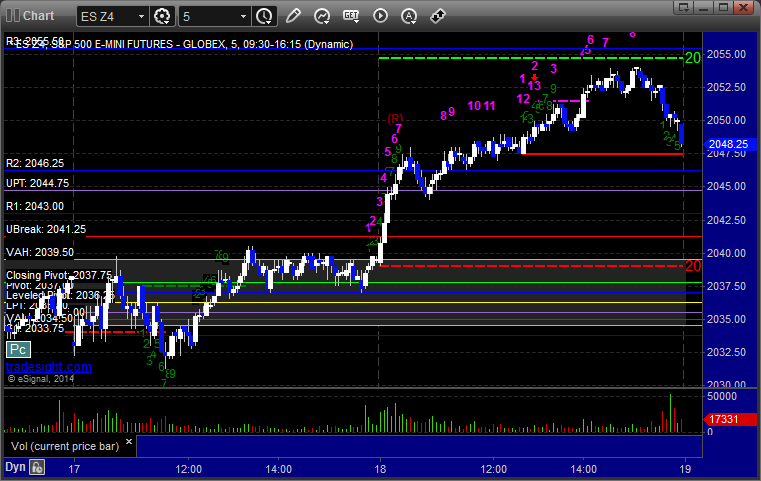Click the R2: 2046.25 pivot label
The height and width of the screenshot is (481, 761).
(35, 164)
